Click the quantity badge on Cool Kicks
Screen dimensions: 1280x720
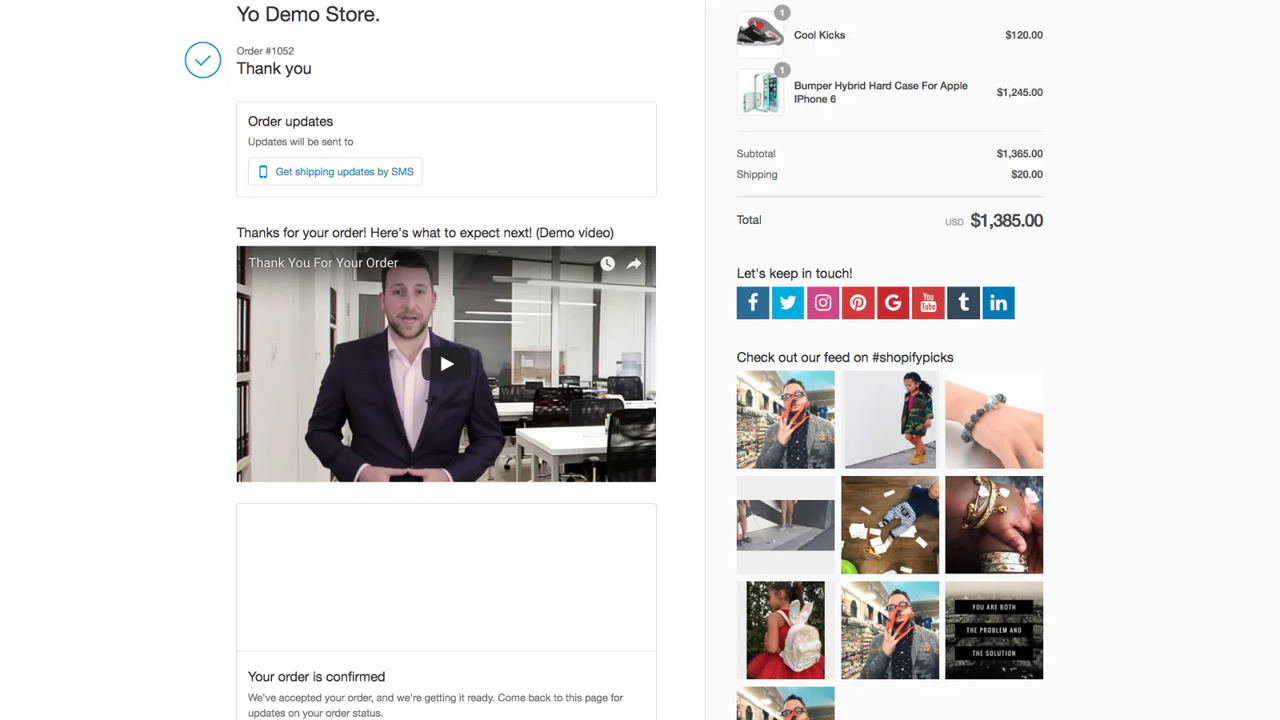point(781,13)
